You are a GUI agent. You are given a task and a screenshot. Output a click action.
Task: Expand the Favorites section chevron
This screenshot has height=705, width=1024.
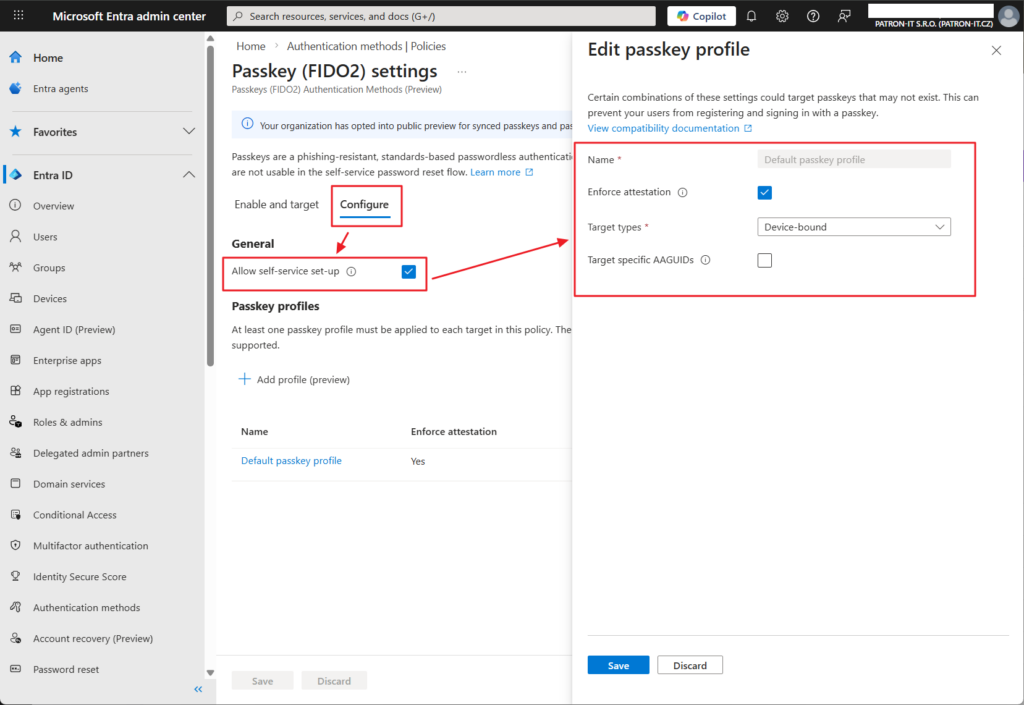[189, 132]
